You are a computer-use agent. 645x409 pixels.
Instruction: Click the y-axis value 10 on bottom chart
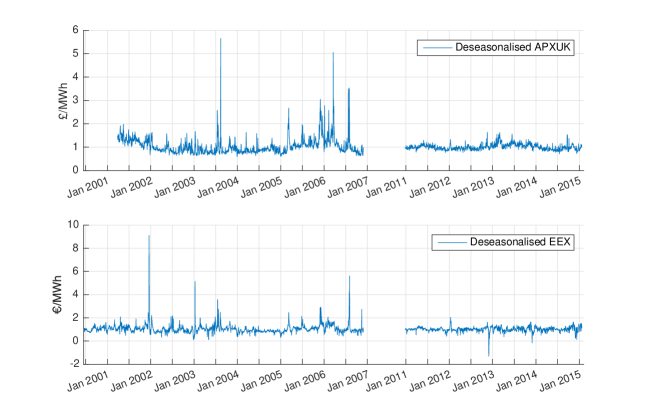click(x=73, y=224)
